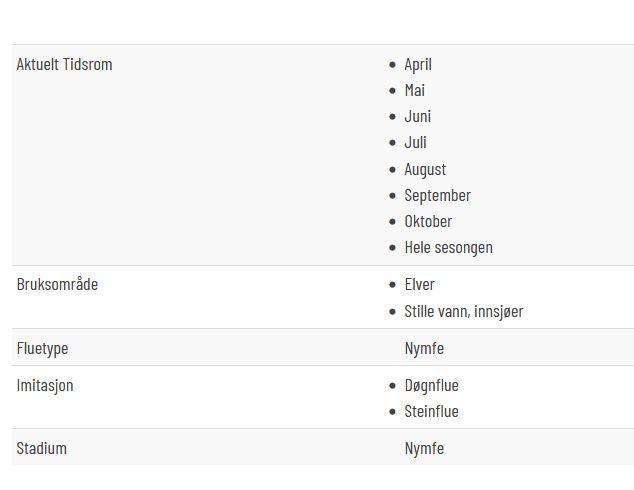Select Nymfe value in Stadium row
Image resolution: width=634 pixels, height=490 pixels.
coord(424,449)
